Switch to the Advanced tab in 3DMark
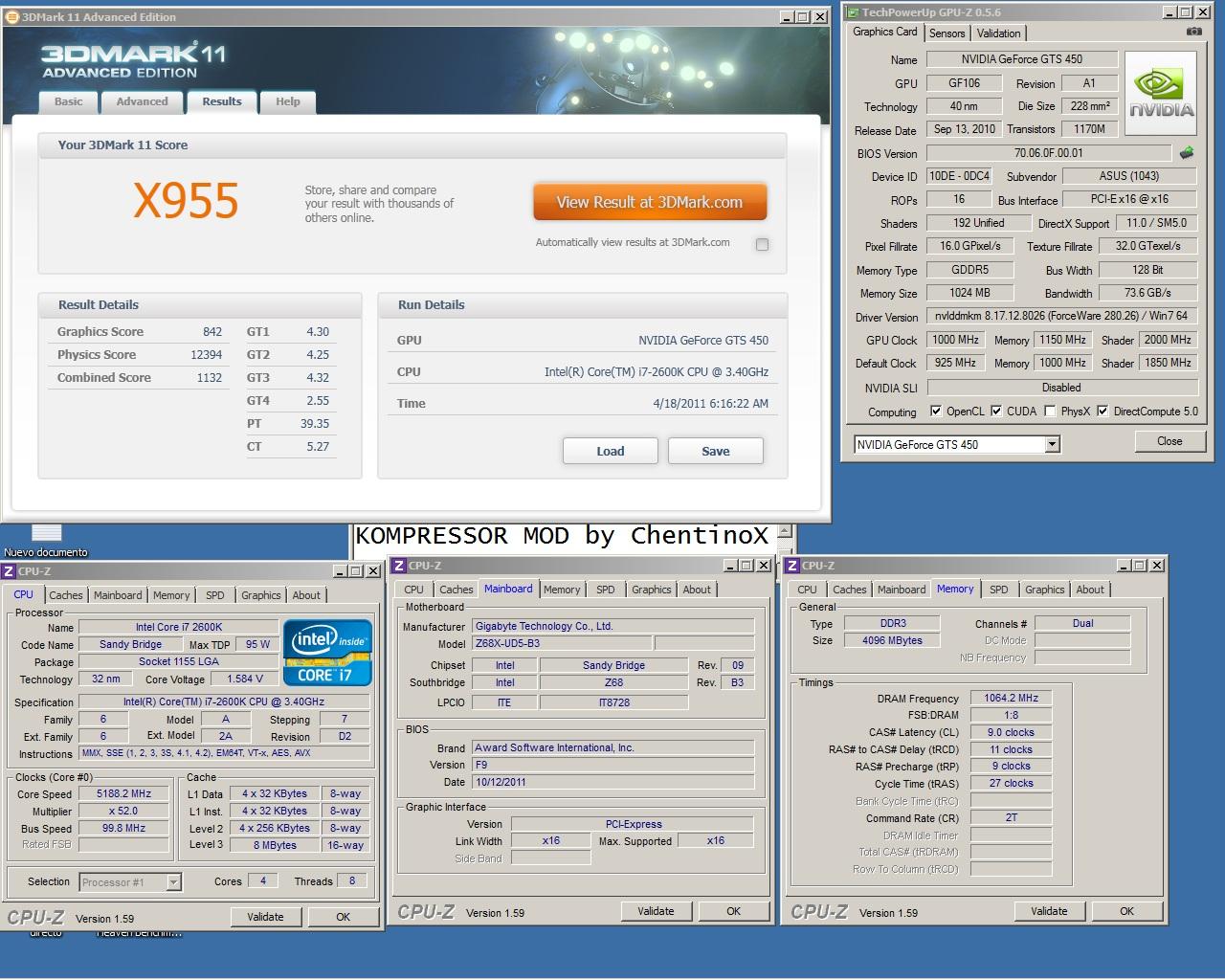1225x980 pixels. pos(142,101)
